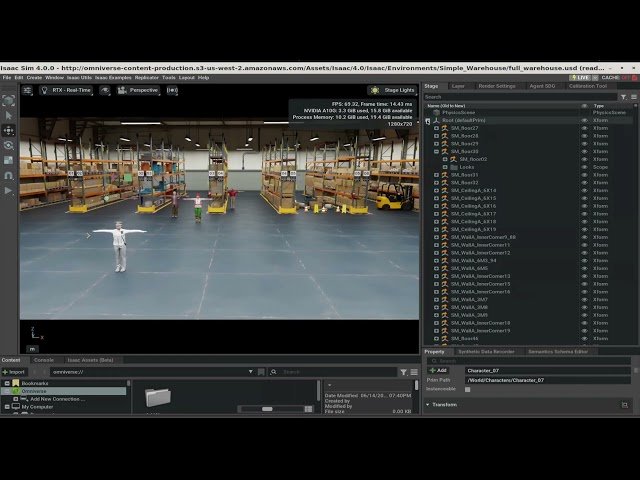Expand the SM_floor02 child node
This screenshot has width=640, height=480.
pyautogui.click(x=445, y=159)
